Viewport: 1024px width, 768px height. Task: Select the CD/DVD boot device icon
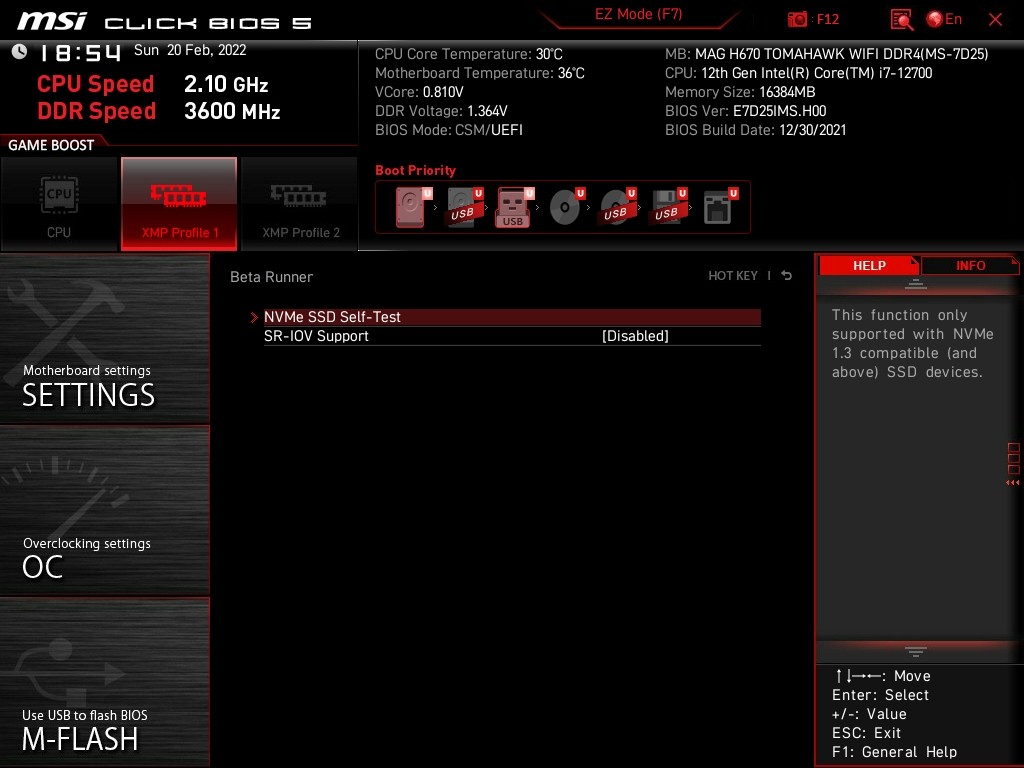[566, 207]
